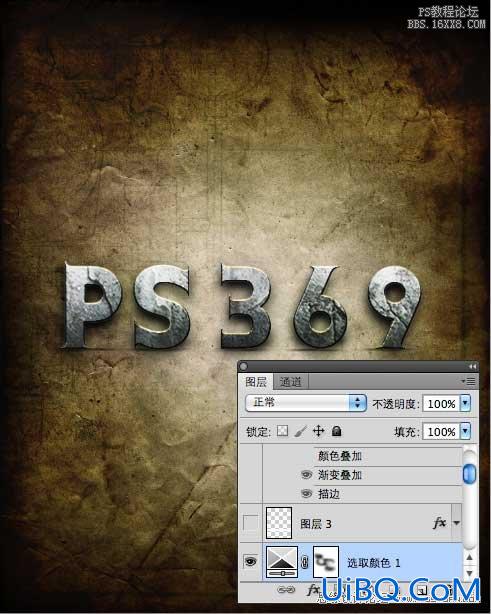
Task: Click the 不透明度 opacity value field
Action: [x=441, y=403]
